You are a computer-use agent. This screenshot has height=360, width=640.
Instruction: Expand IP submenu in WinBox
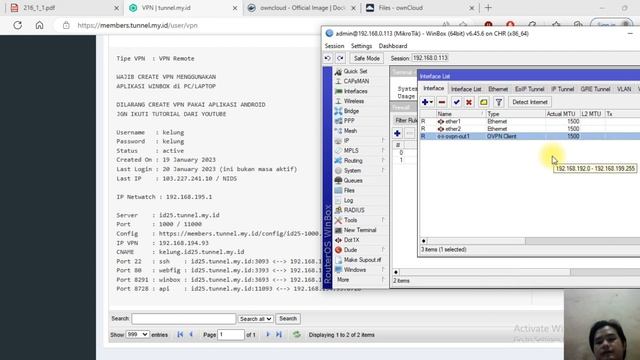(x=359, y=141)
